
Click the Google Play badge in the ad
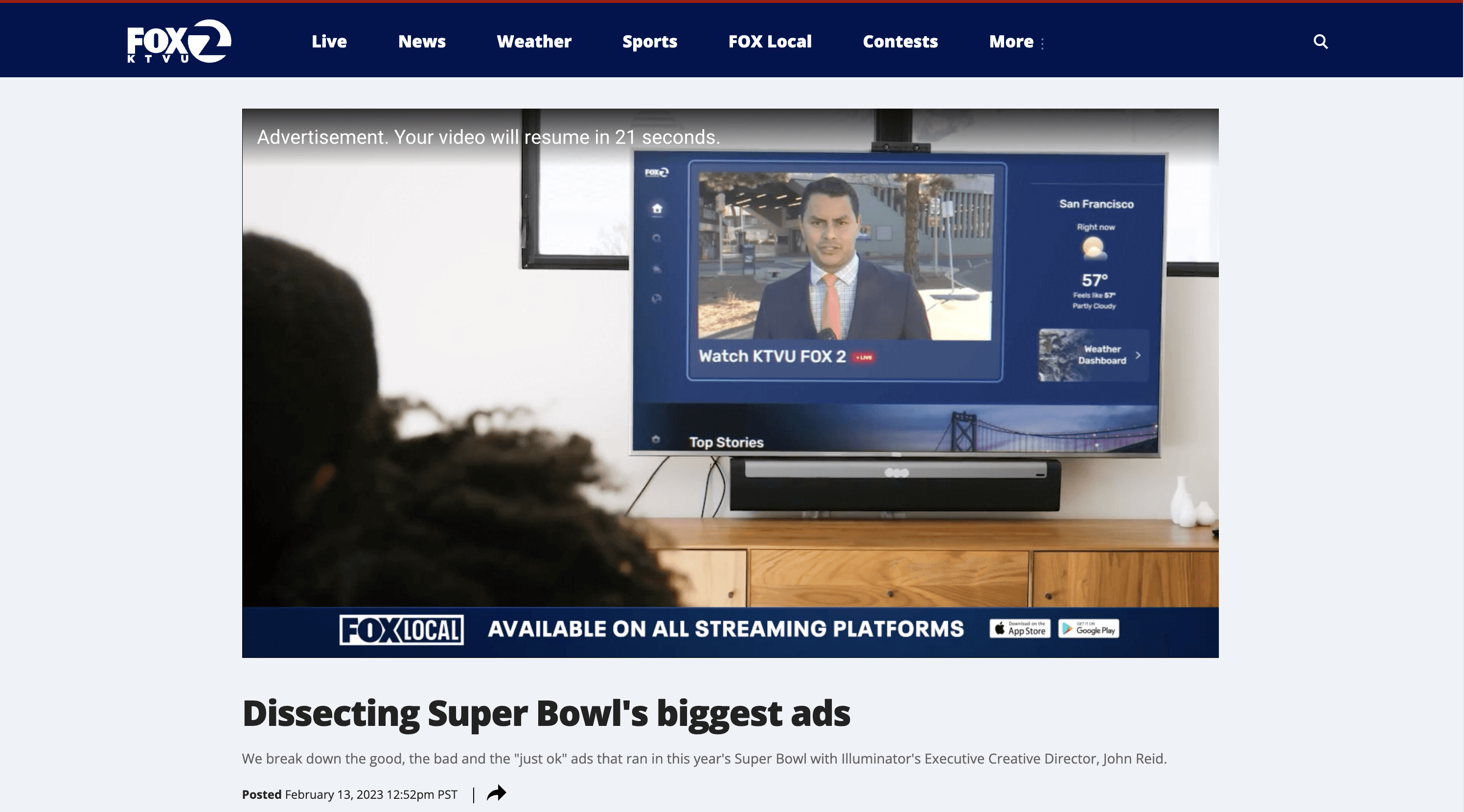pos(1088,629)
